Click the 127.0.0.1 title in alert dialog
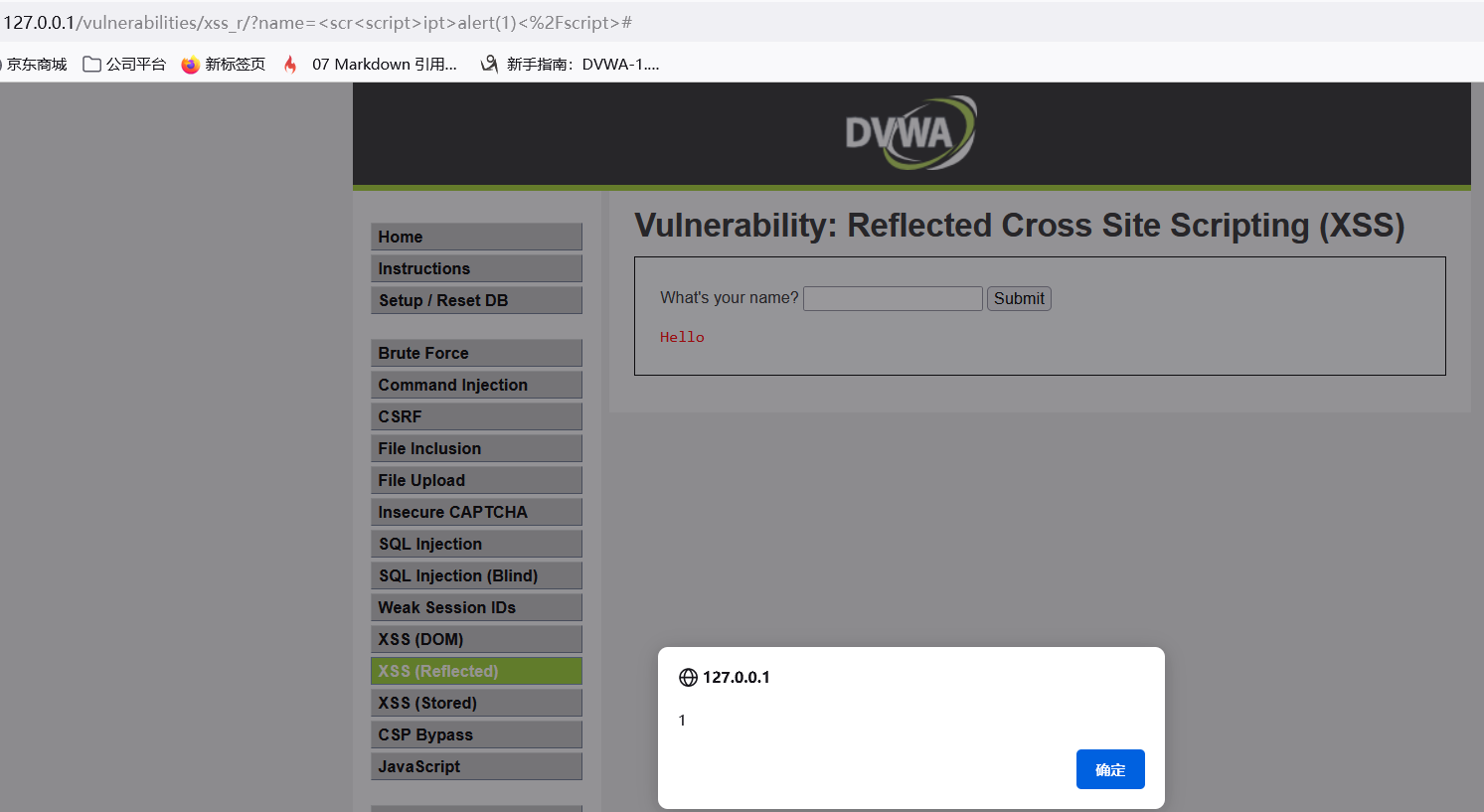Image resolution: width=1484 pixels, height=812 pixels. pos(737,678)
